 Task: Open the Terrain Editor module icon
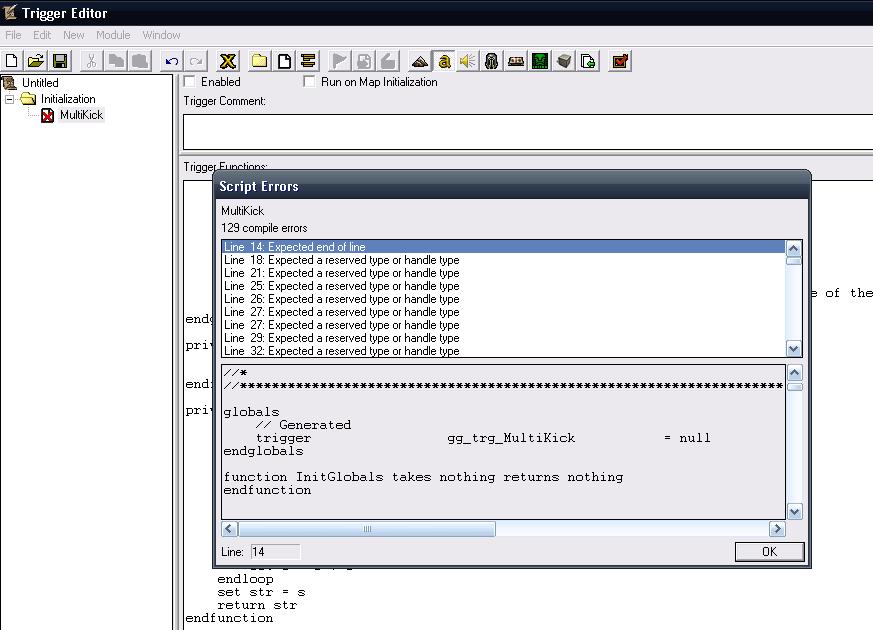419,61
